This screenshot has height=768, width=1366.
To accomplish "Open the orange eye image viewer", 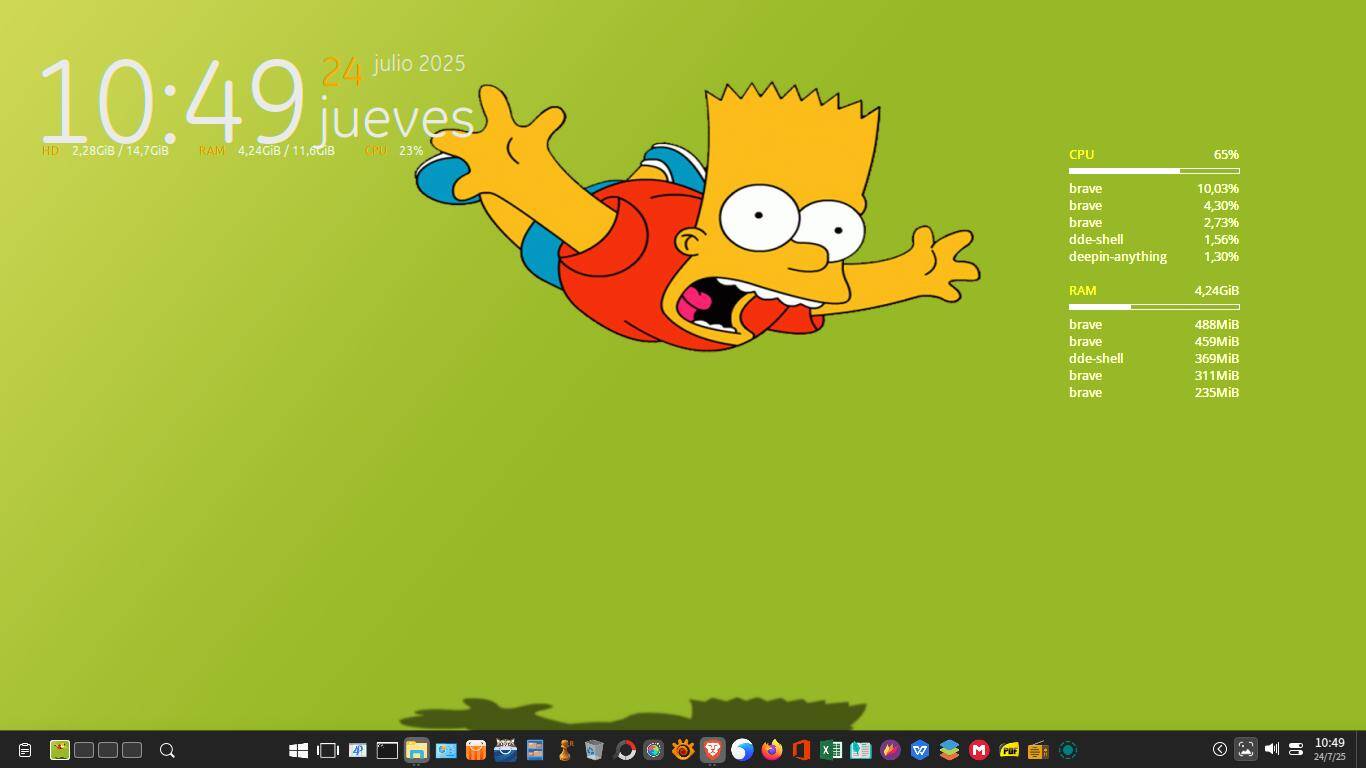I will tap(683, 750).
